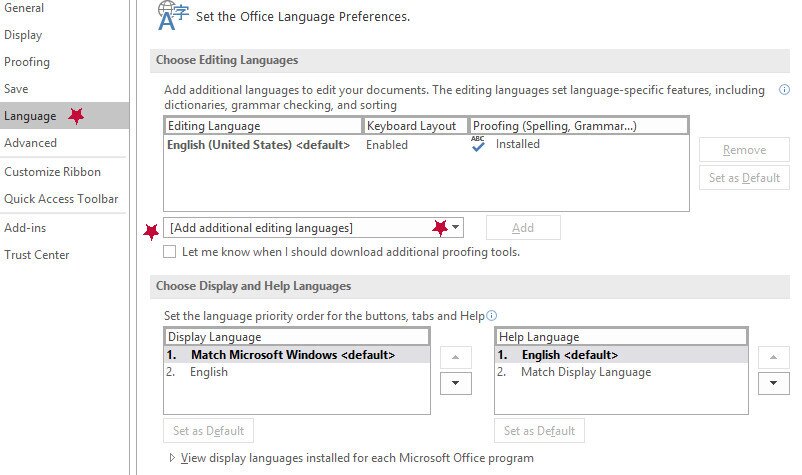The width and height of the screenshot is (802, 475).
Task: Click the ABC proofing installed icon
Action: tap(479, 144)
